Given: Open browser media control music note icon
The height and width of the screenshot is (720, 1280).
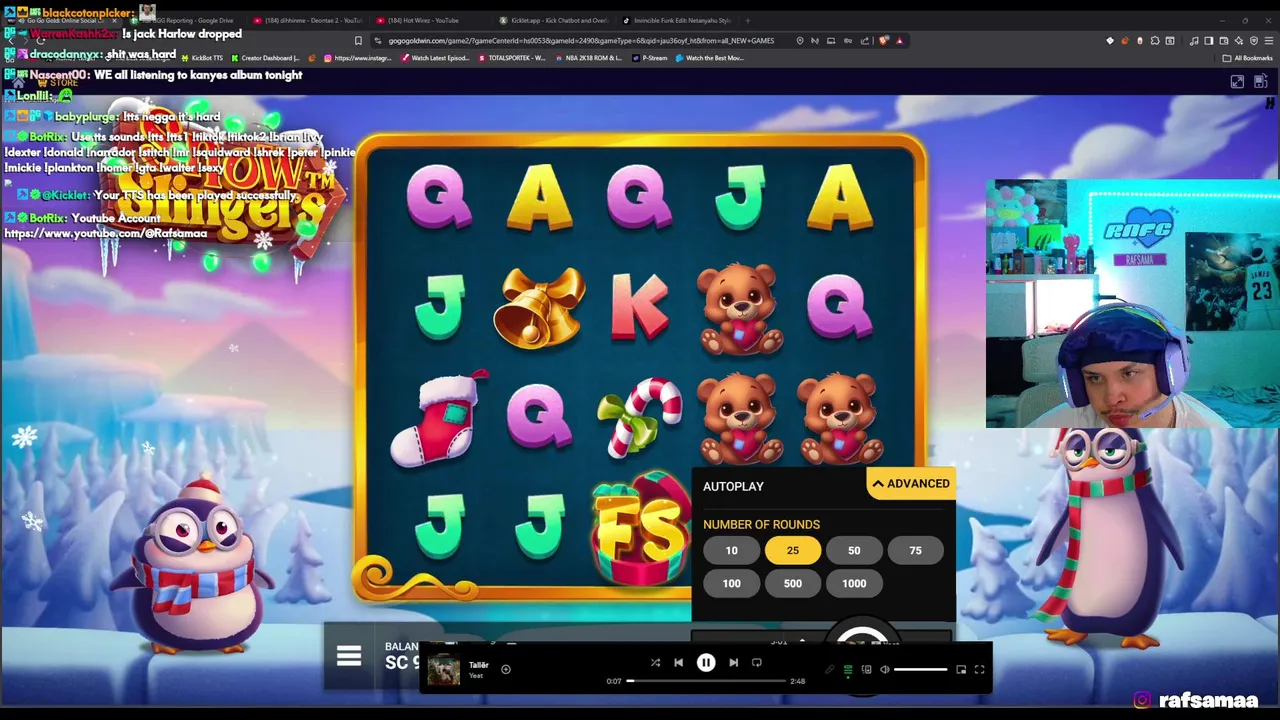Looking at the screenshot, I should pos(1194,41).
